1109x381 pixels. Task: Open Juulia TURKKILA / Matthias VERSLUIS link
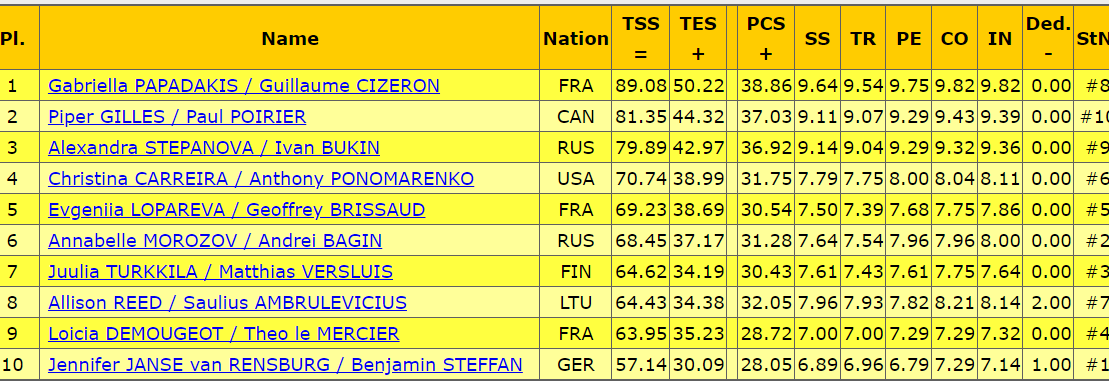tap(220, 272)
